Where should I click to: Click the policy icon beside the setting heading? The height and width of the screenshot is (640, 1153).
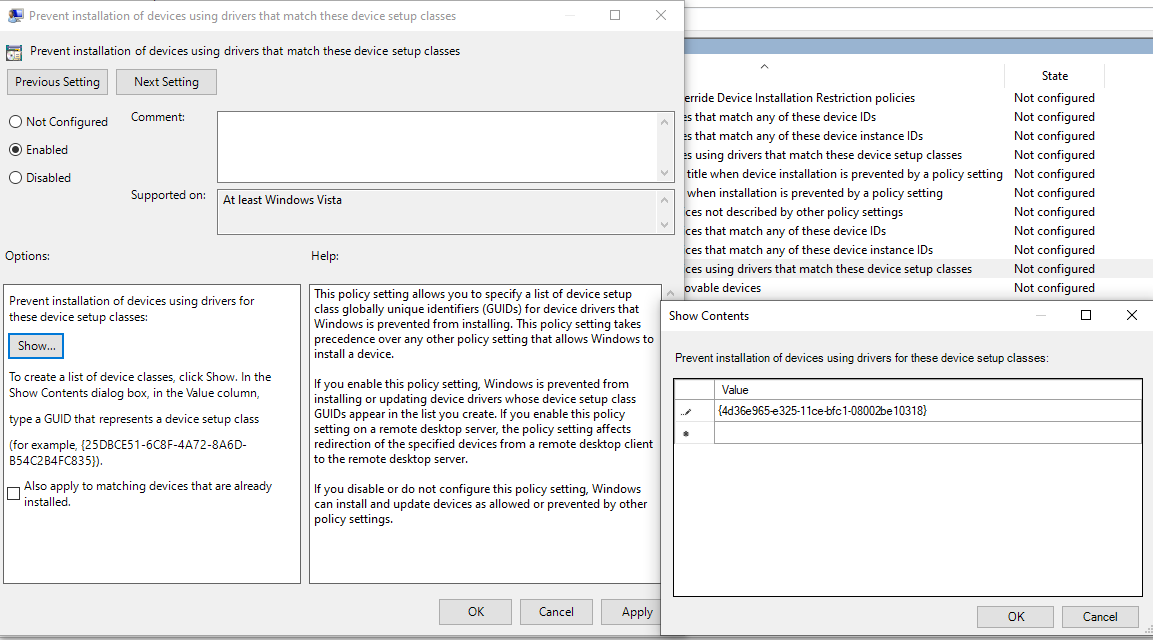pos(14,52)
